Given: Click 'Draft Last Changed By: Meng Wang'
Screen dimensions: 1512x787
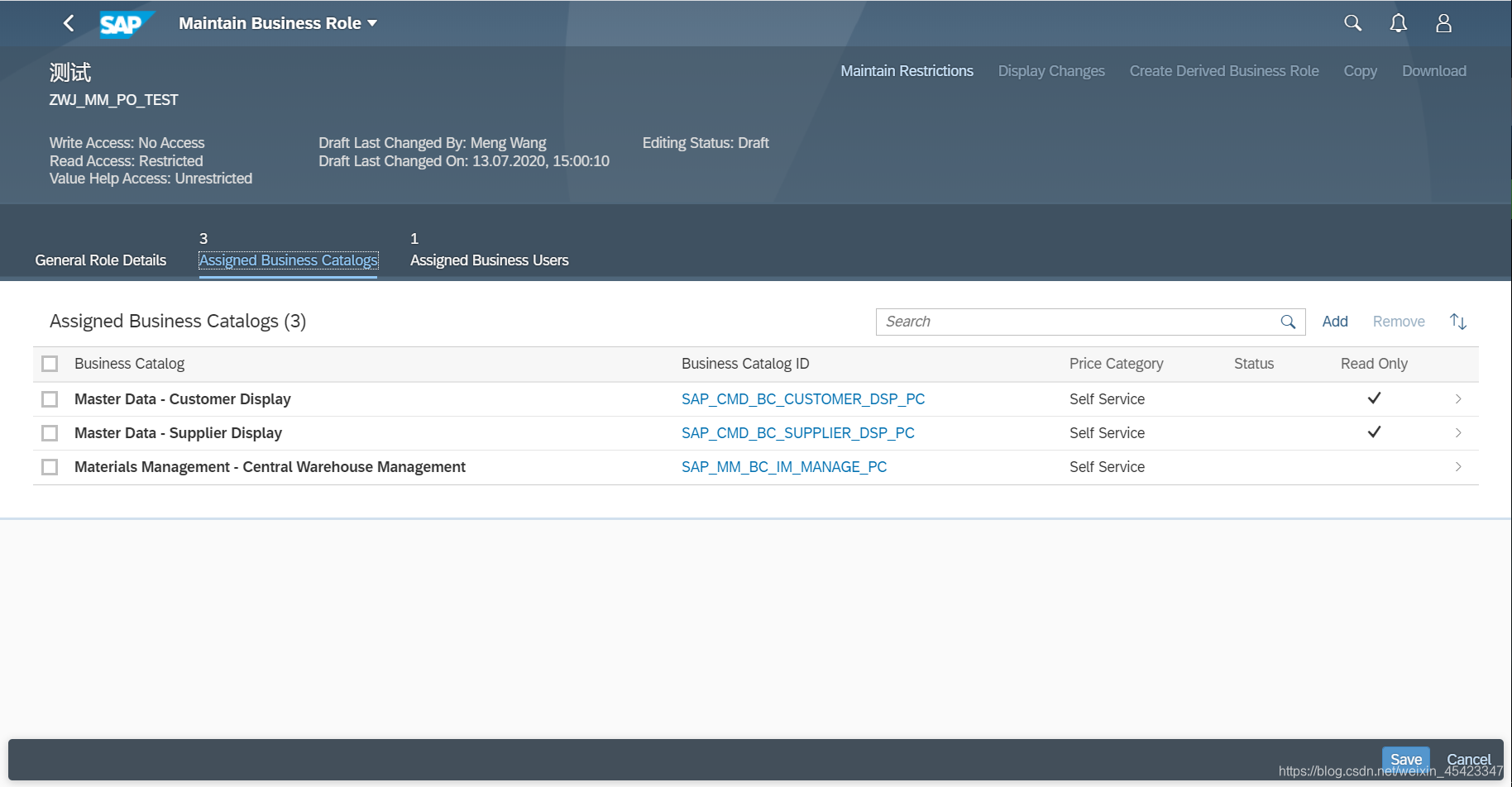Looking at the screenshot, I should [433, 143].
